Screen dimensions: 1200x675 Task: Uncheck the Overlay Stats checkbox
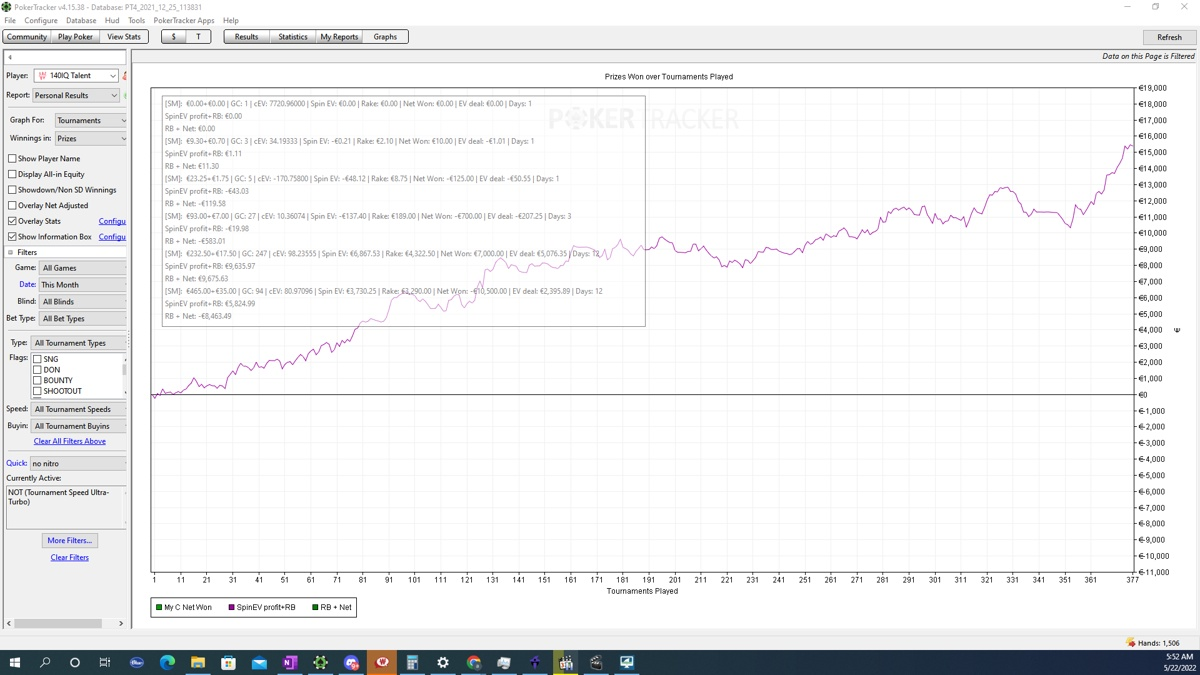click(12, 221)
